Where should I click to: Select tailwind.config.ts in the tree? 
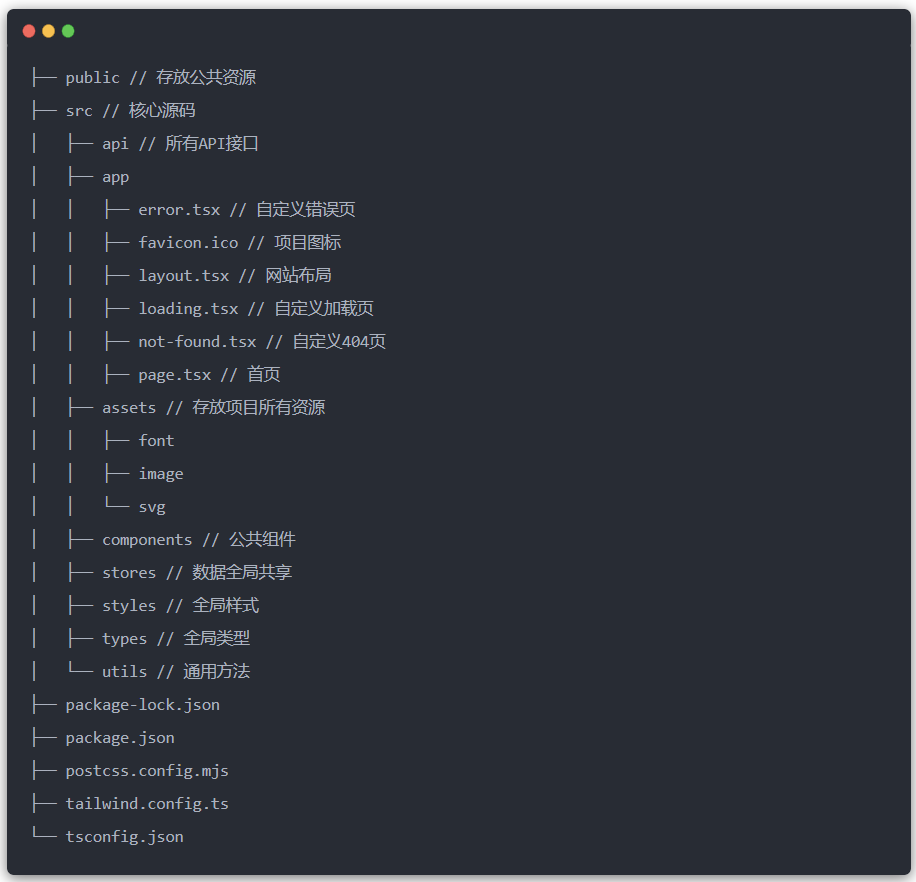click(x=147, y=804)
